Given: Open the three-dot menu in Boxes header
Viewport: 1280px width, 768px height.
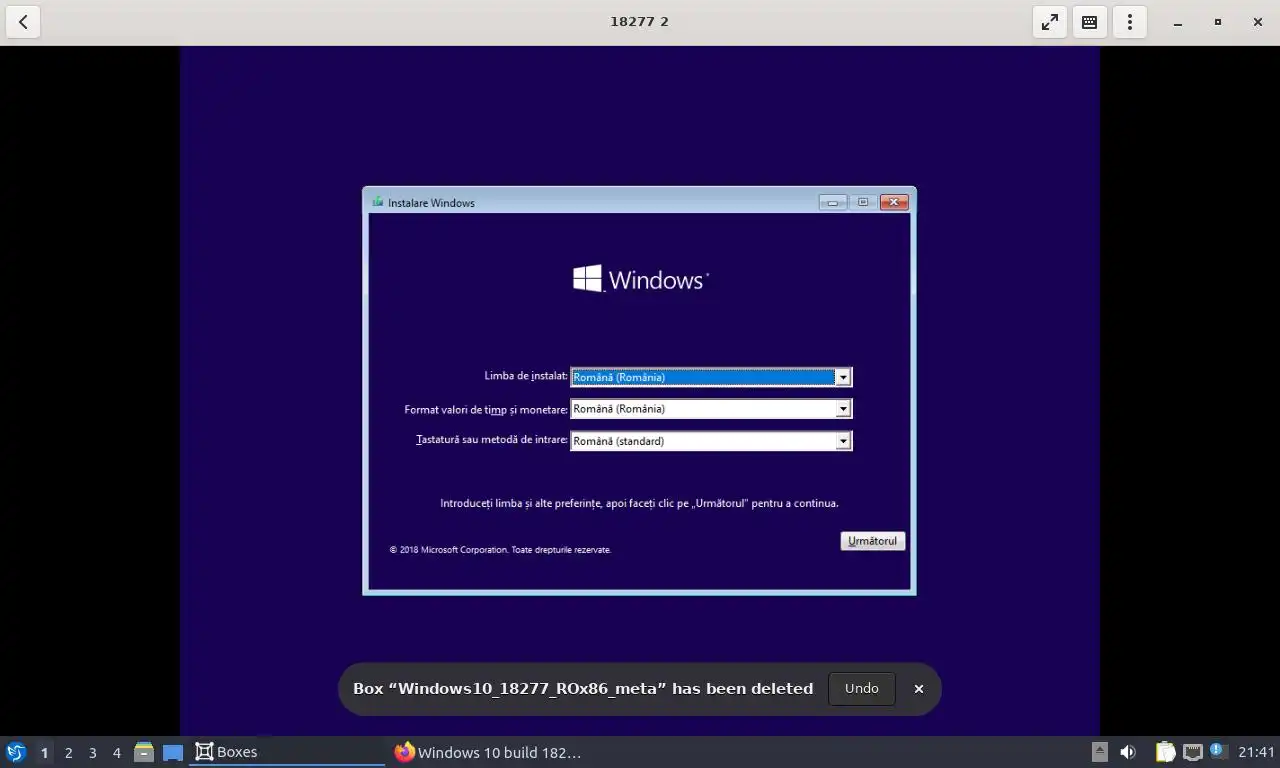Looking at the screenshot, I should tap(1130, 22).
